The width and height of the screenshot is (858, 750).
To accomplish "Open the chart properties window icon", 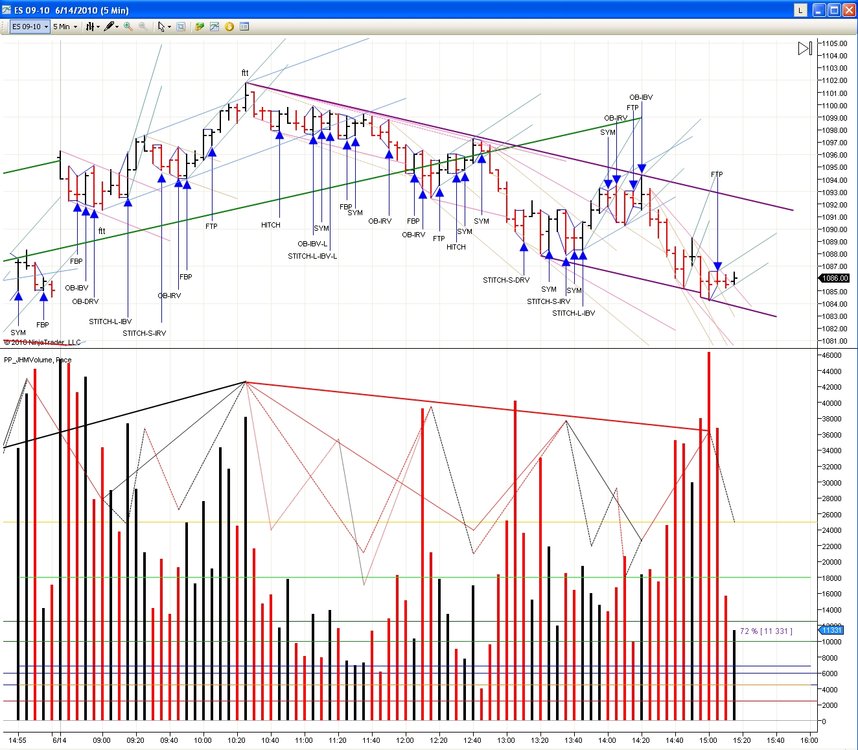I will [x=244, y=26].
